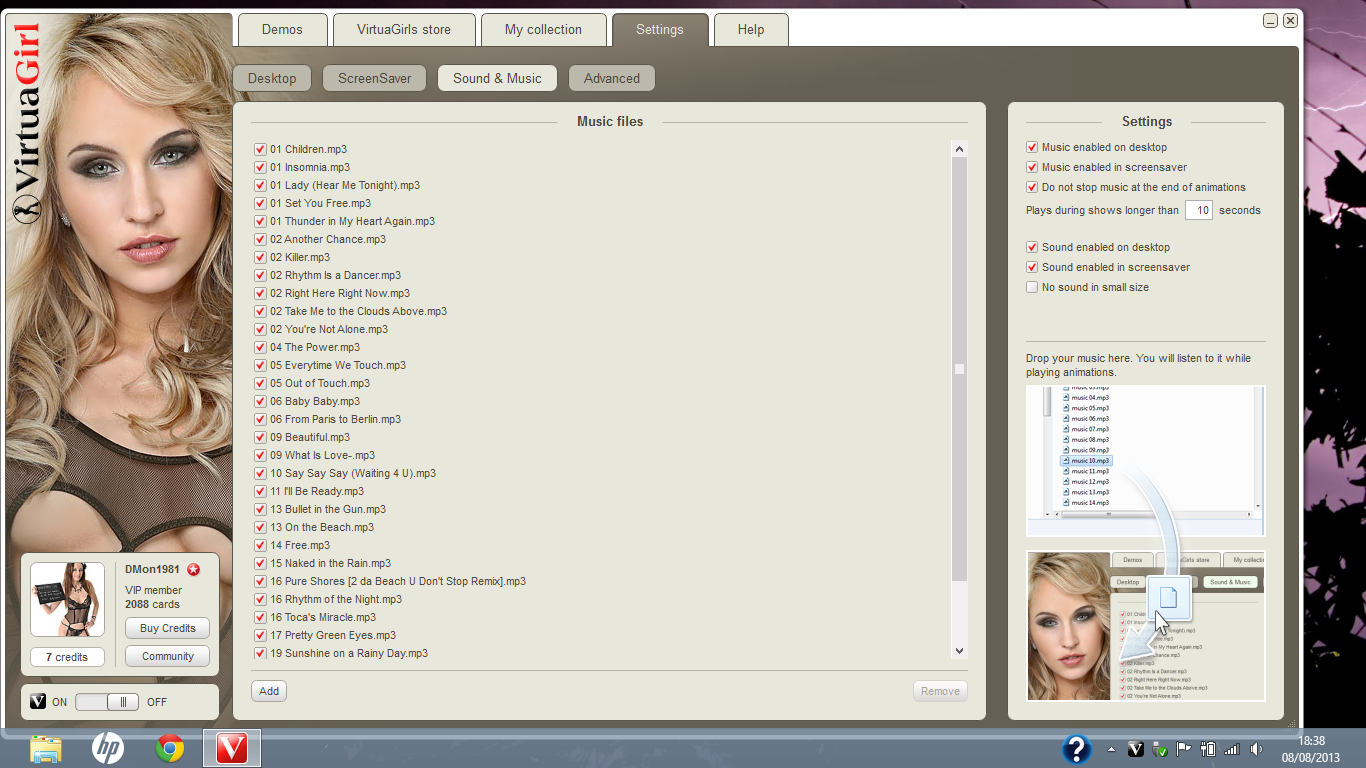The image size is (1366, 768).
Task: Select 01 Thunder in My Heart Again.mp3
Action: pyautogui.click(x=352, y=221)
